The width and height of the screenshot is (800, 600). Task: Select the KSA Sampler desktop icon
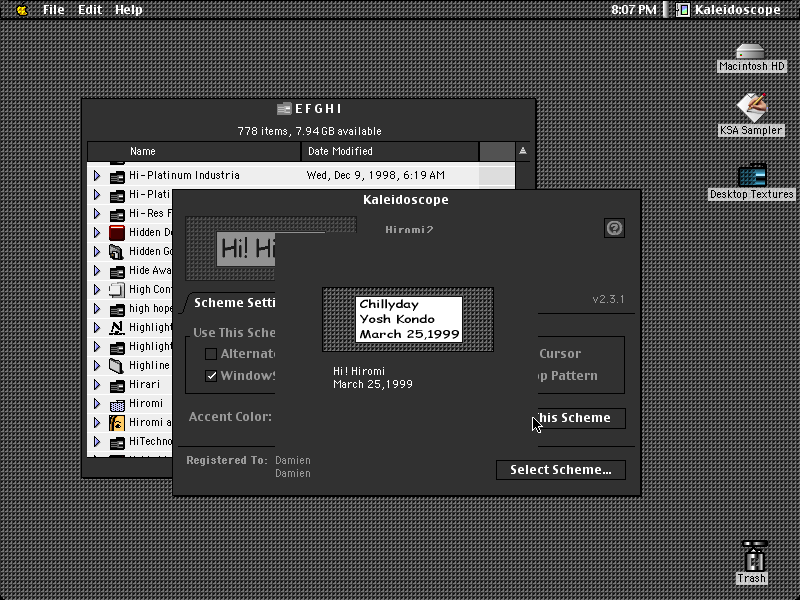(751, 108)
